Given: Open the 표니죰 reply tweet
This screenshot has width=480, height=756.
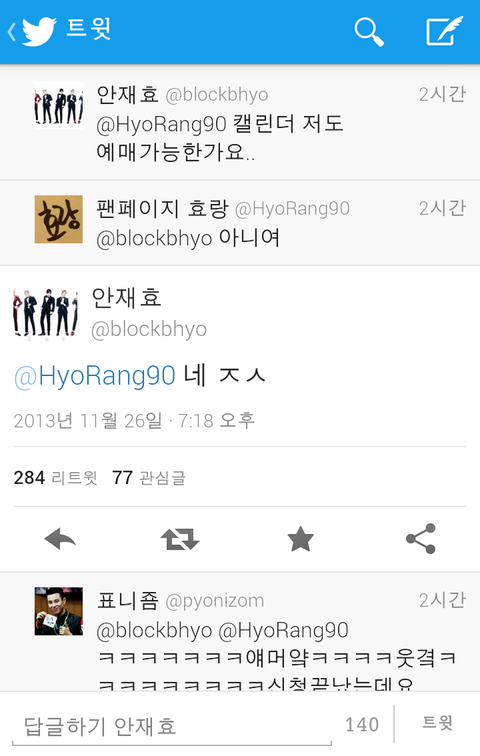Looking at the screenshot, I should (x=240, y=632).
